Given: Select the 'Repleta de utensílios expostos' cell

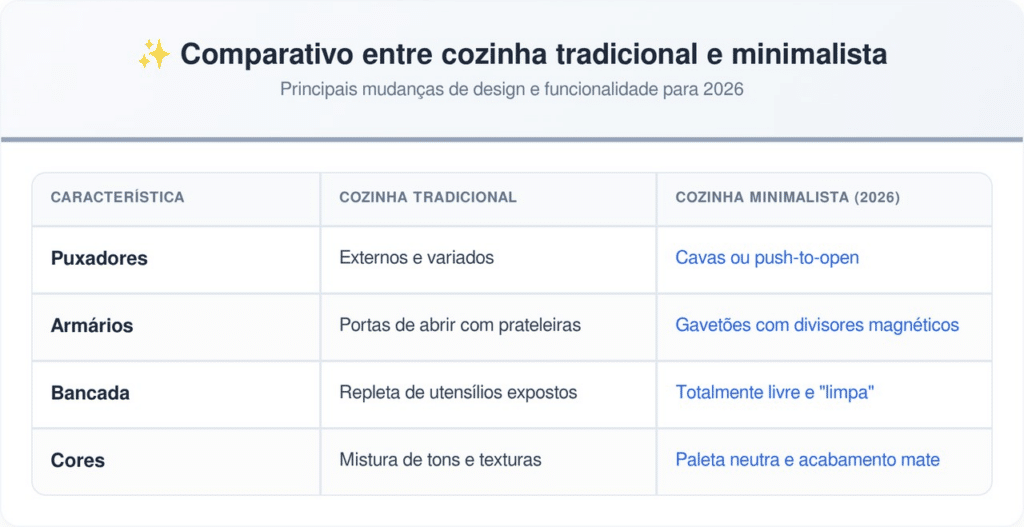Looking at the screenshot, I should click(x=458, y=393).
